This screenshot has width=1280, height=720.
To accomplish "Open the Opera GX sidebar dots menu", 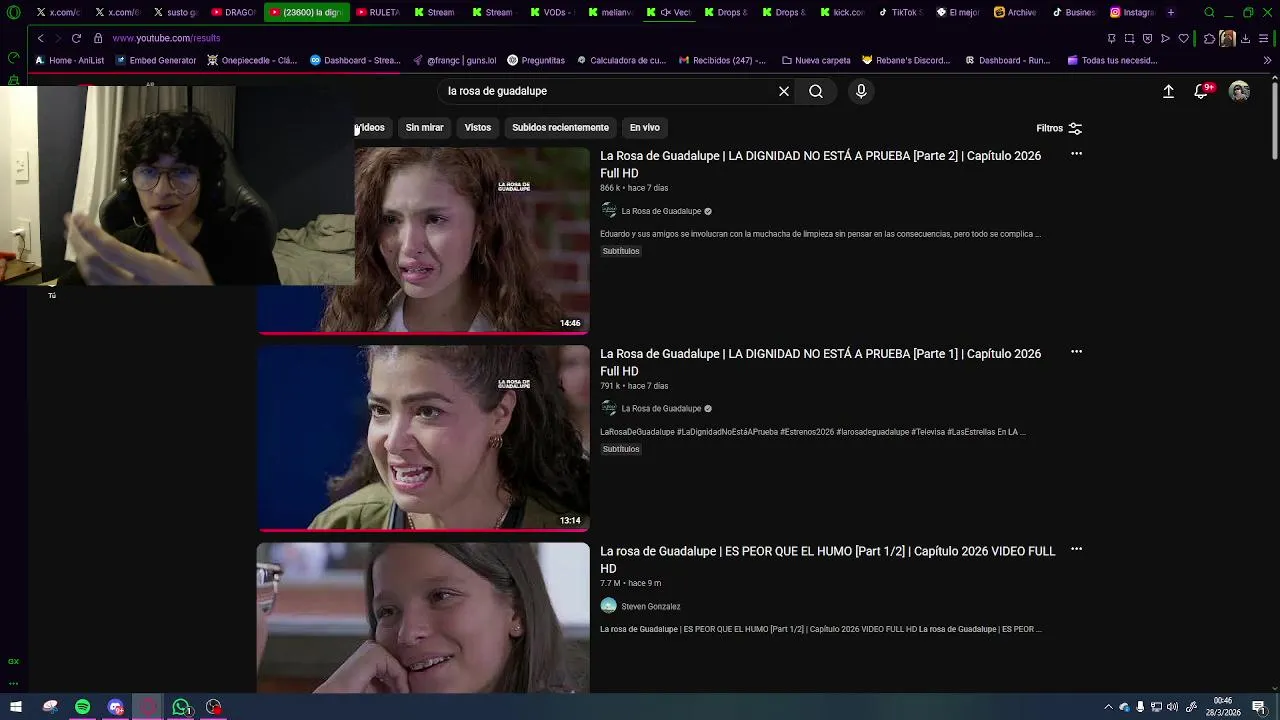I will [x=13, y=683].
